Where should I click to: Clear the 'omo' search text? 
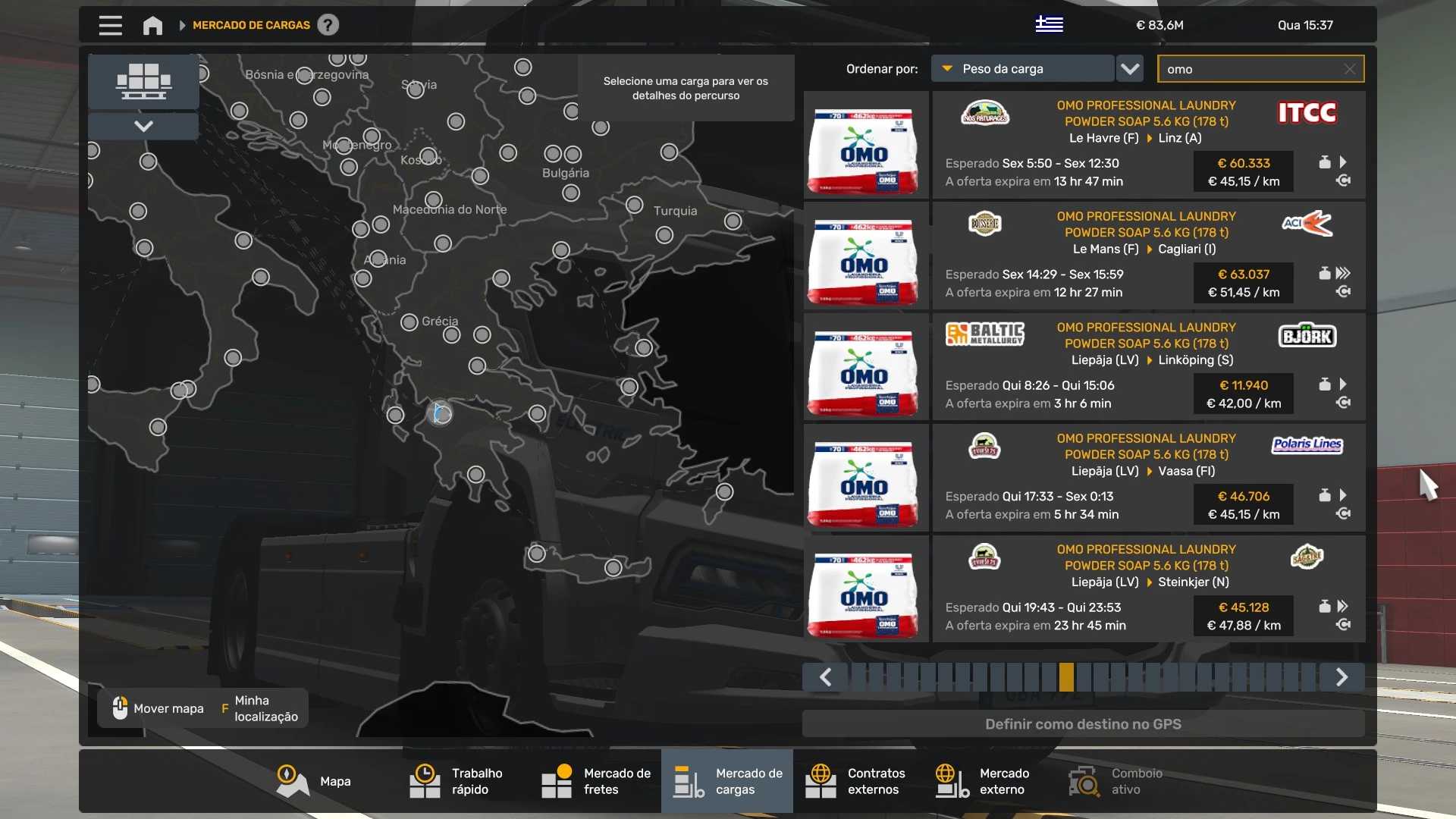pyautogui.click(x=1350, y=69)
